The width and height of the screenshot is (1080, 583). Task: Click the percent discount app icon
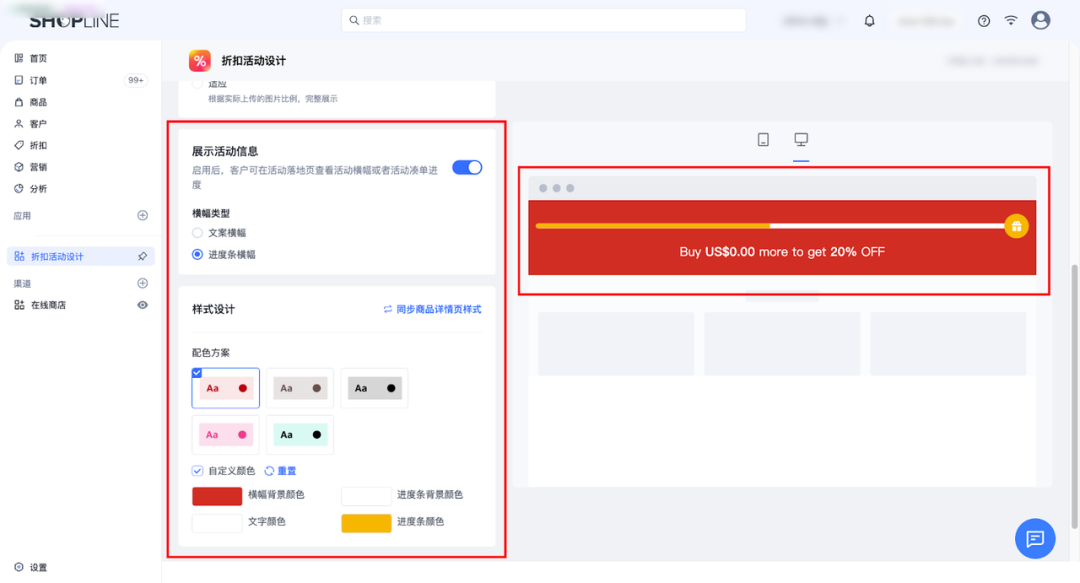[x=200, y=61]
